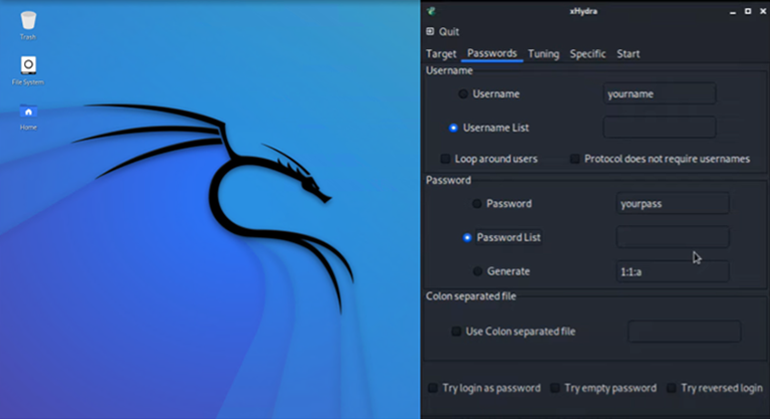Enable Loop around users checkbox
Image resolution: width=770 pixels, height=419 pixels.
(445, 159)
